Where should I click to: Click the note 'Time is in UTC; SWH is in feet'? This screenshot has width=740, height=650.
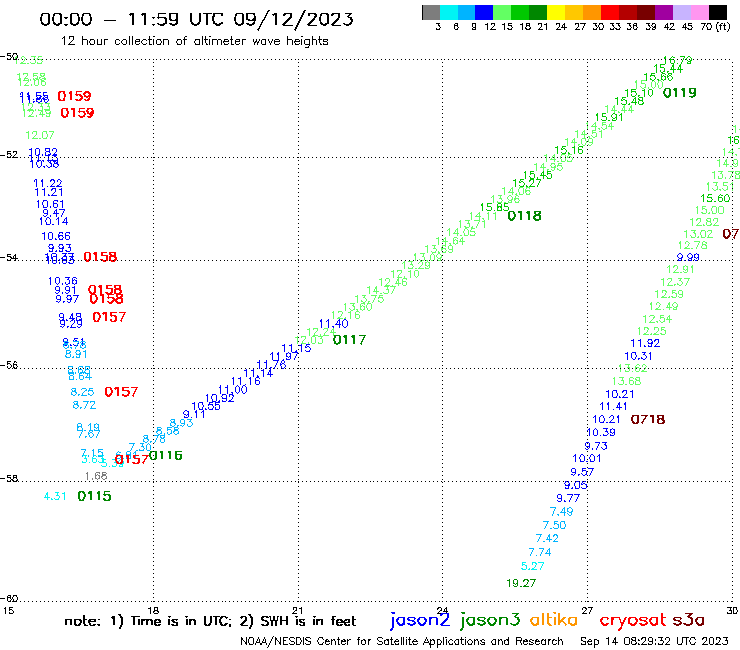point(210,621)
